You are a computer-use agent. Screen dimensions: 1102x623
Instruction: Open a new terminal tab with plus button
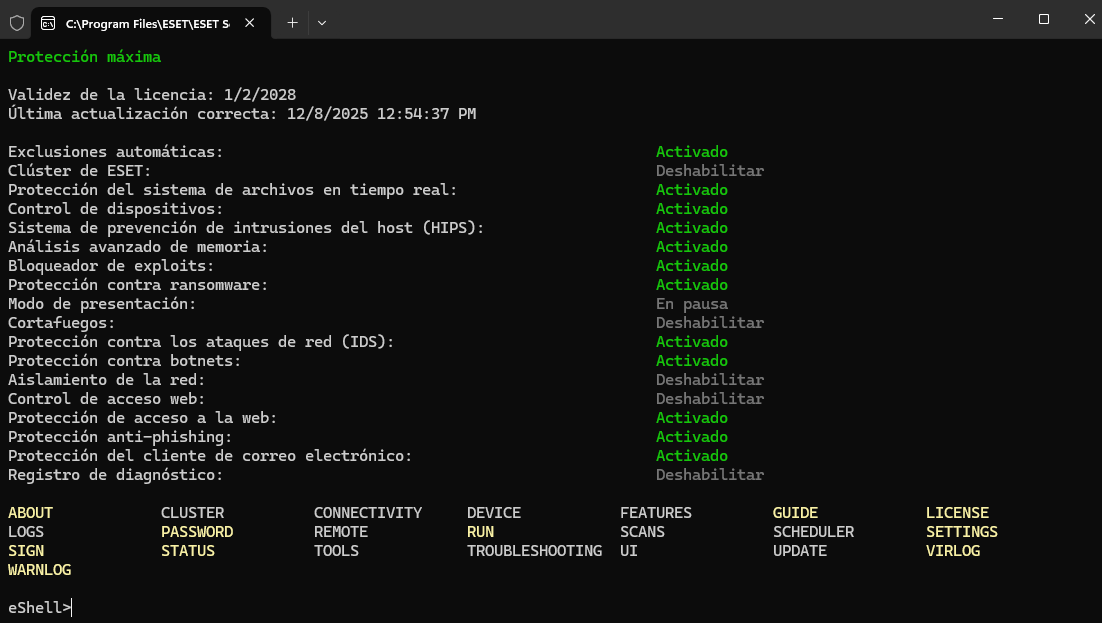(x=292, y=22)
